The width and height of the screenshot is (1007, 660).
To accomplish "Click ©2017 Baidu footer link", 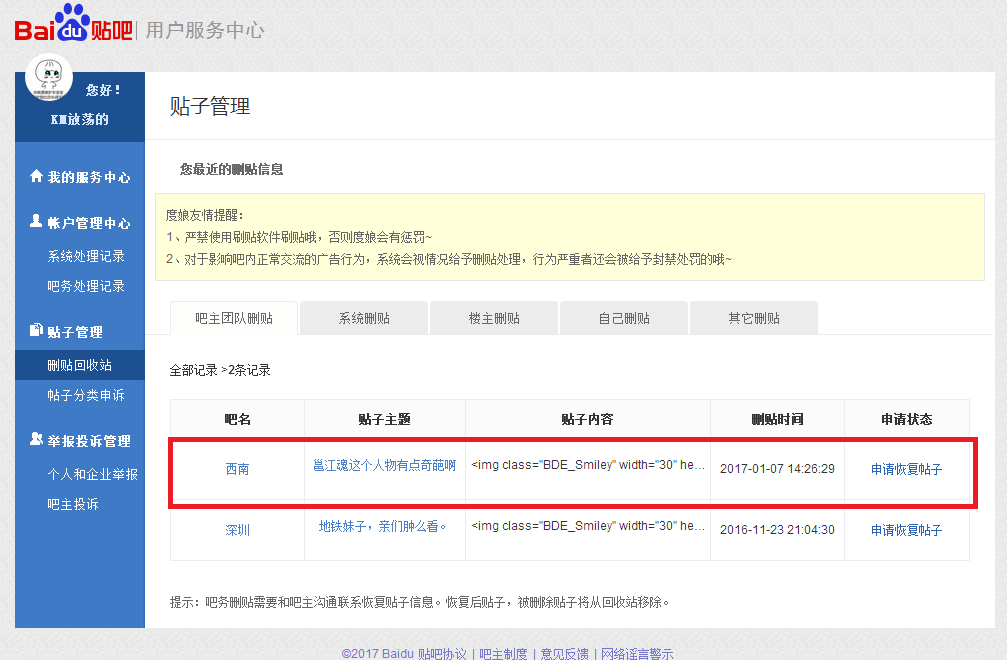I will 378,654.
